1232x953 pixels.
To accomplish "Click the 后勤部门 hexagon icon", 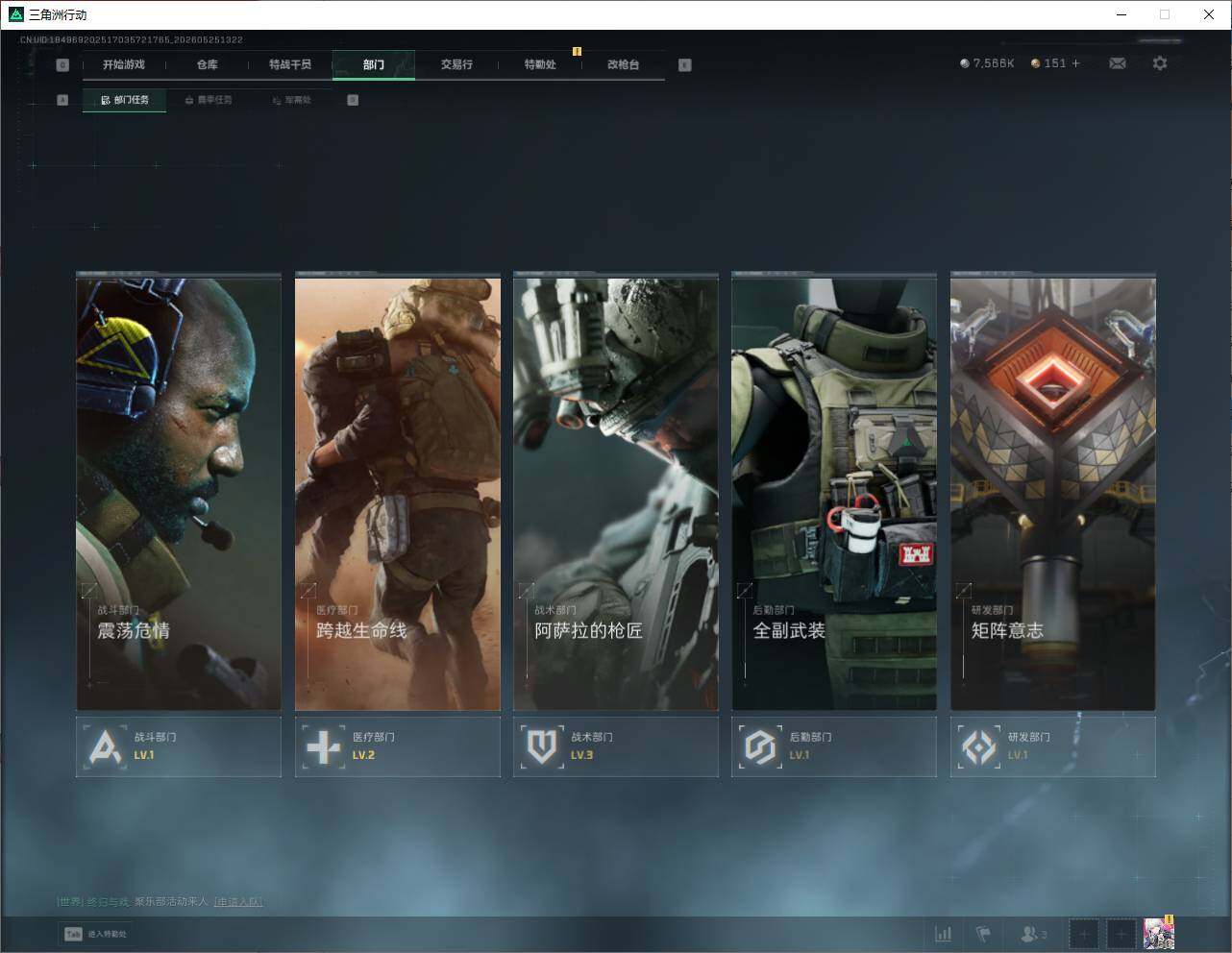I will (760, 746).
